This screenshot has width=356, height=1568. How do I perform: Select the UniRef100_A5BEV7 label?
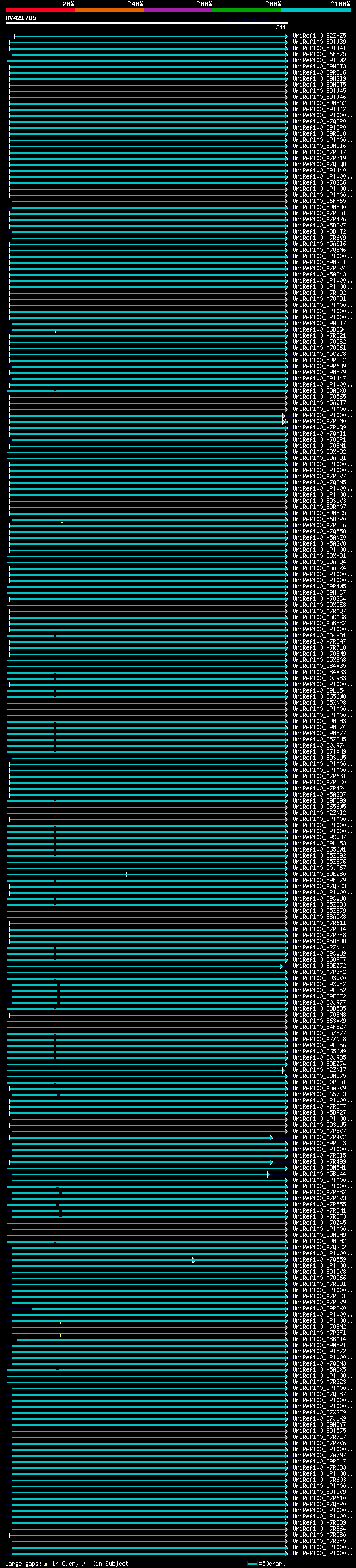pyautogui.click(x=319, y=226)
